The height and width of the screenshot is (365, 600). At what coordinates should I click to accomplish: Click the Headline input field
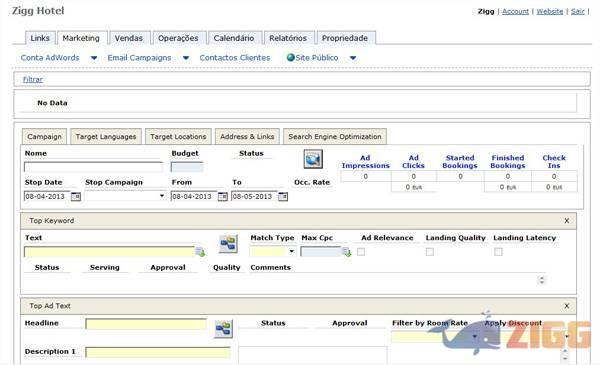146,324
